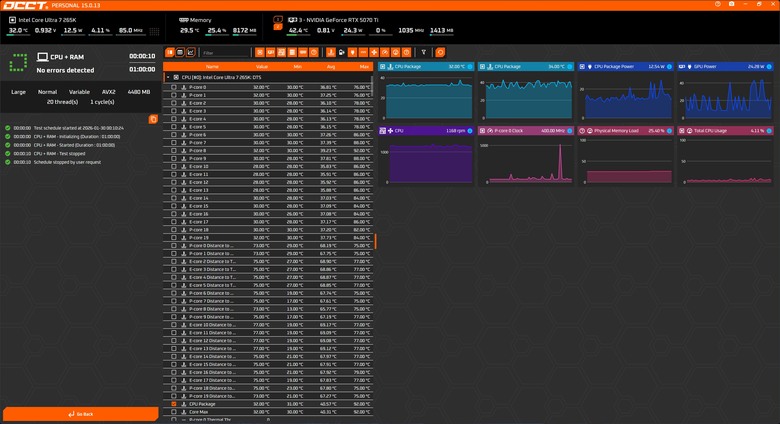The image size is (780, 424).
Task: Tick the P-core 19 row checkbox
Action: click(174, 238)
